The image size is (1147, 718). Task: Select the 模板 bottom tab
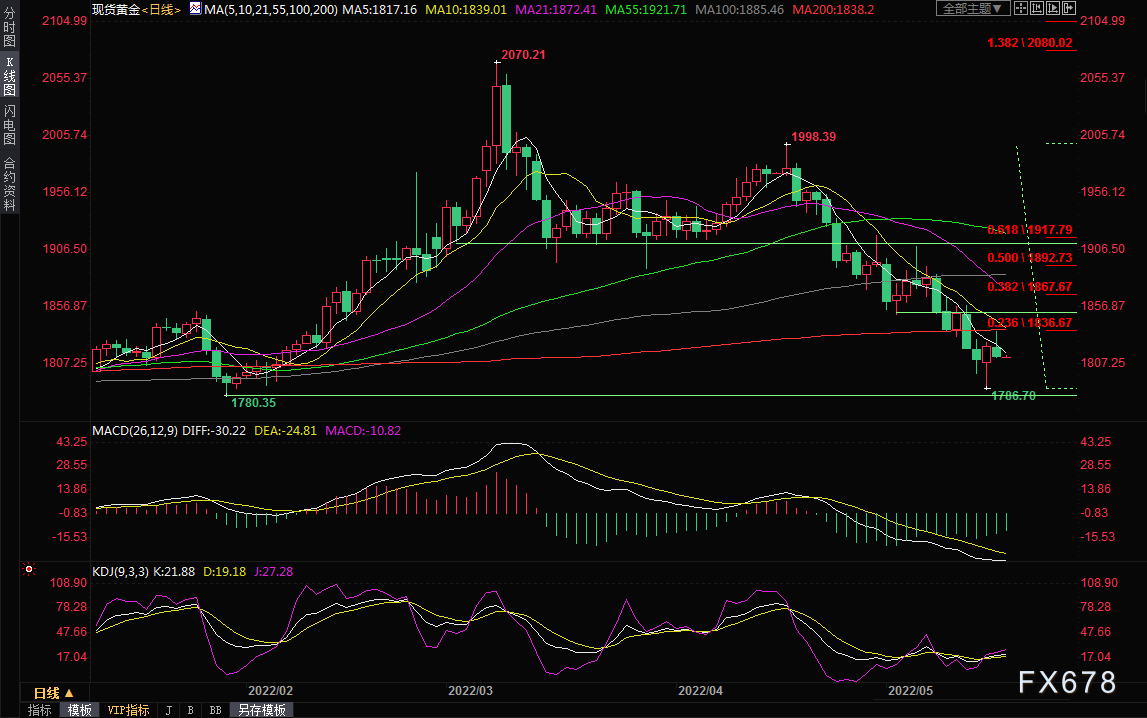[x=79, y=710]
